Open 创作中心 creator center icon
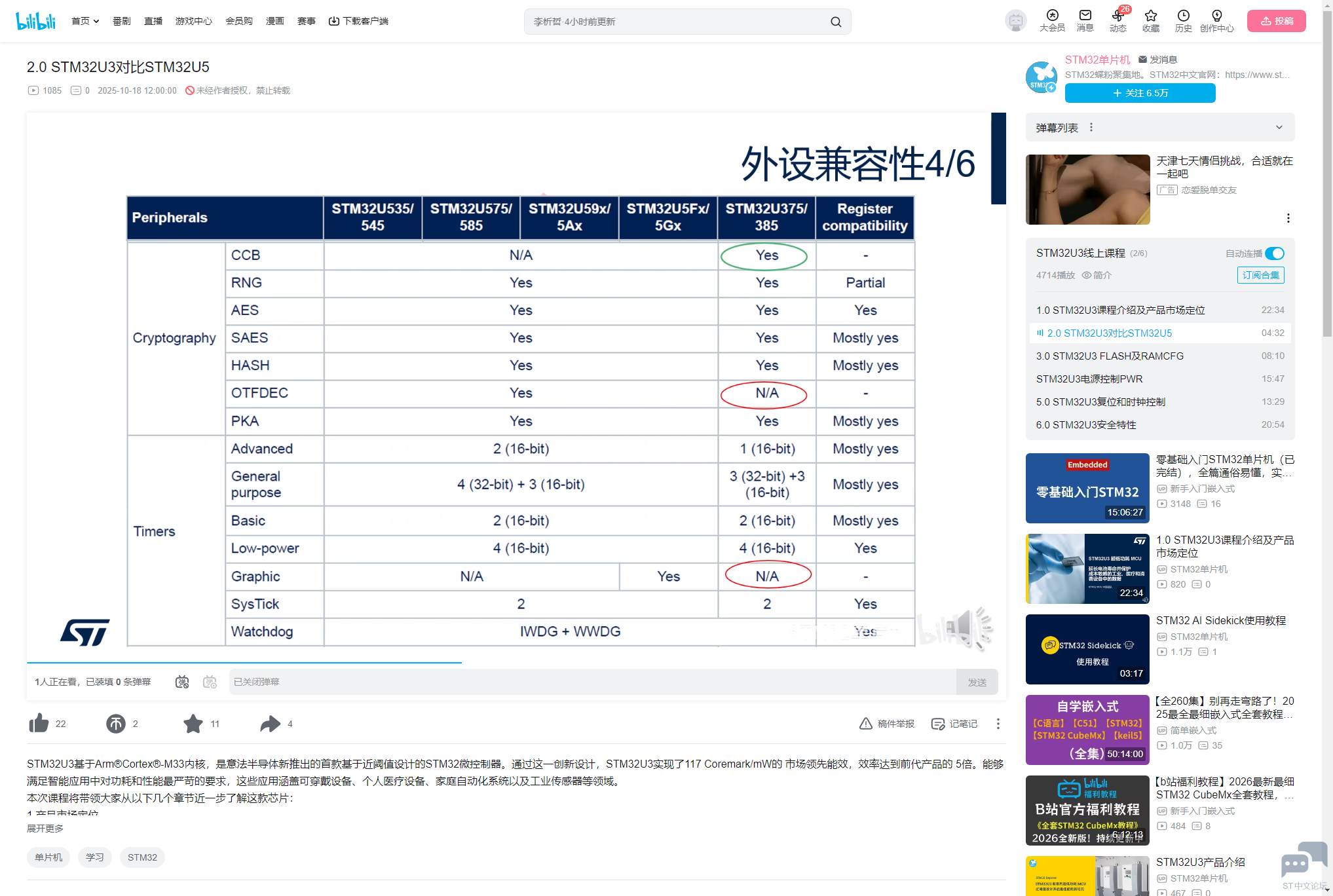 [1217, 21]
